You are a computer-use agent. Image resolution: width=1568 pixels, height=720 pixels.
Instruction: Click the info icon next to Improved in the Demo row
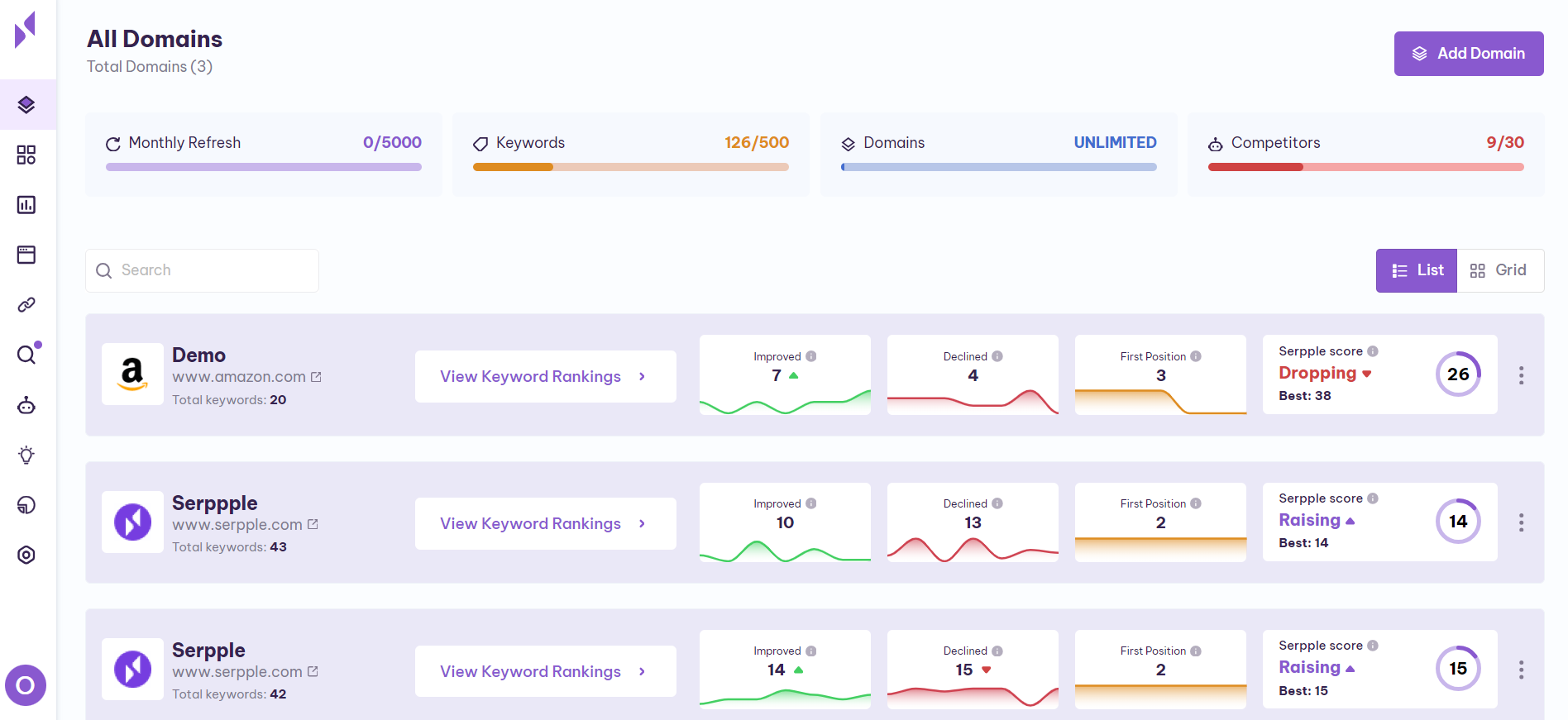tap(811, 356)
